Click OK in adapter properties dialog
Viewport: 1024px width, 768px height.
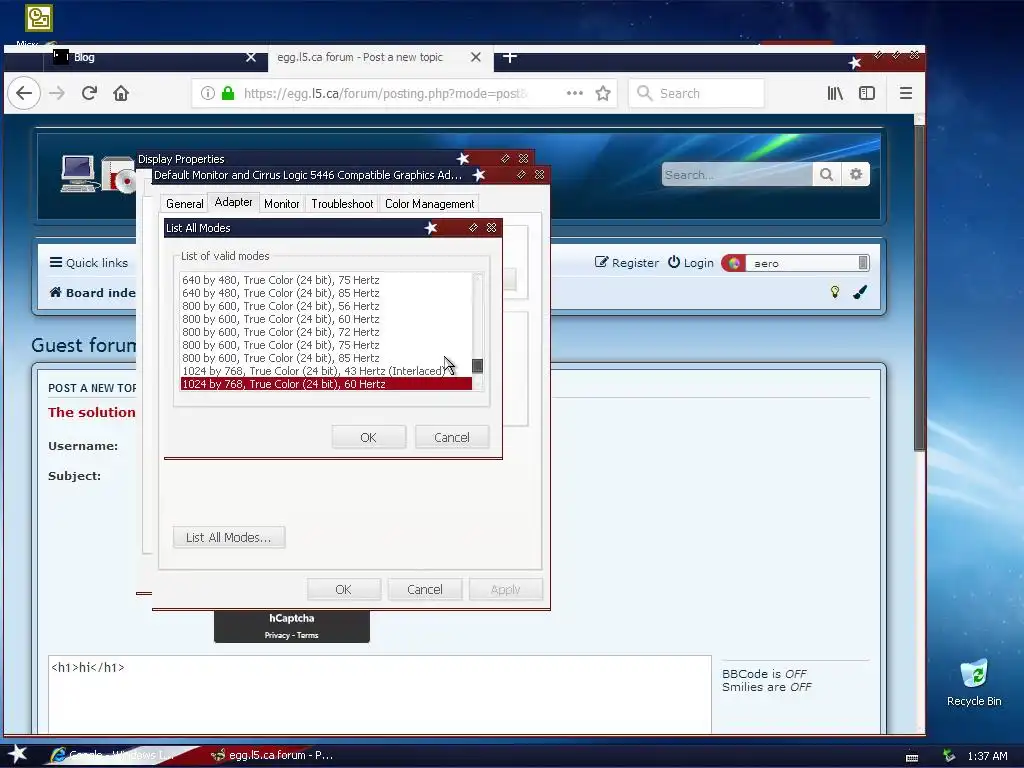(x=344, y=590)
